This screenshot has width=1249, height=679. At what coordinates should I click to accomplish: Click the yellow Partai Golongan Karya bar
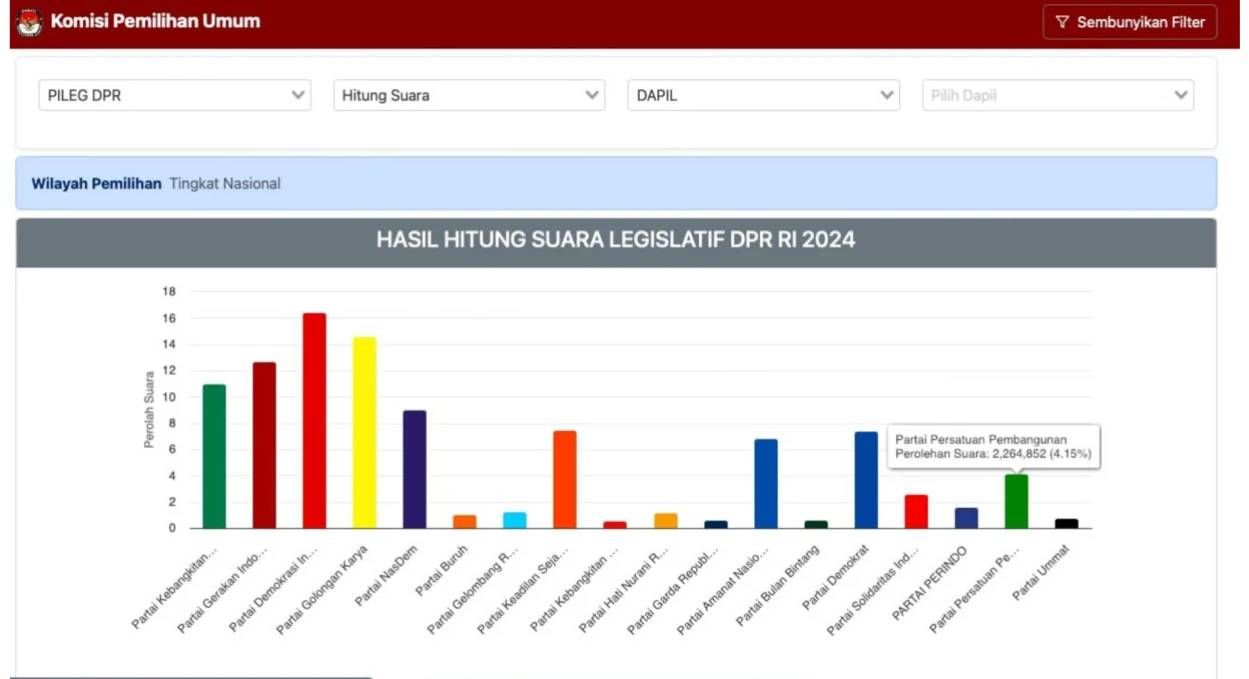(x=364, y=432)
